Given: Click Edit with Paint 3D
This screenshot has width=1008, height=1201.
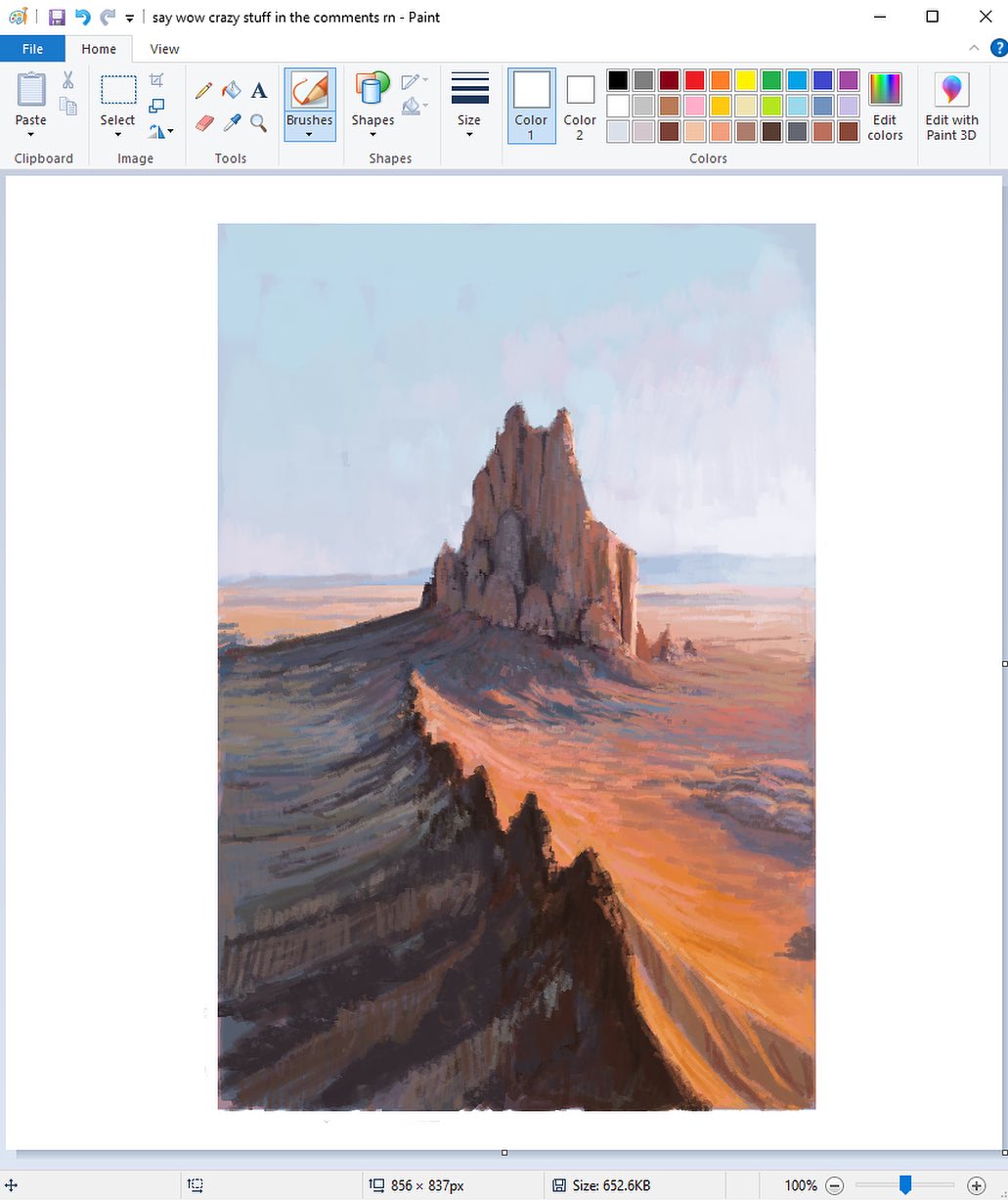Looking at the screenshot, I should click(x=951, y=105).
